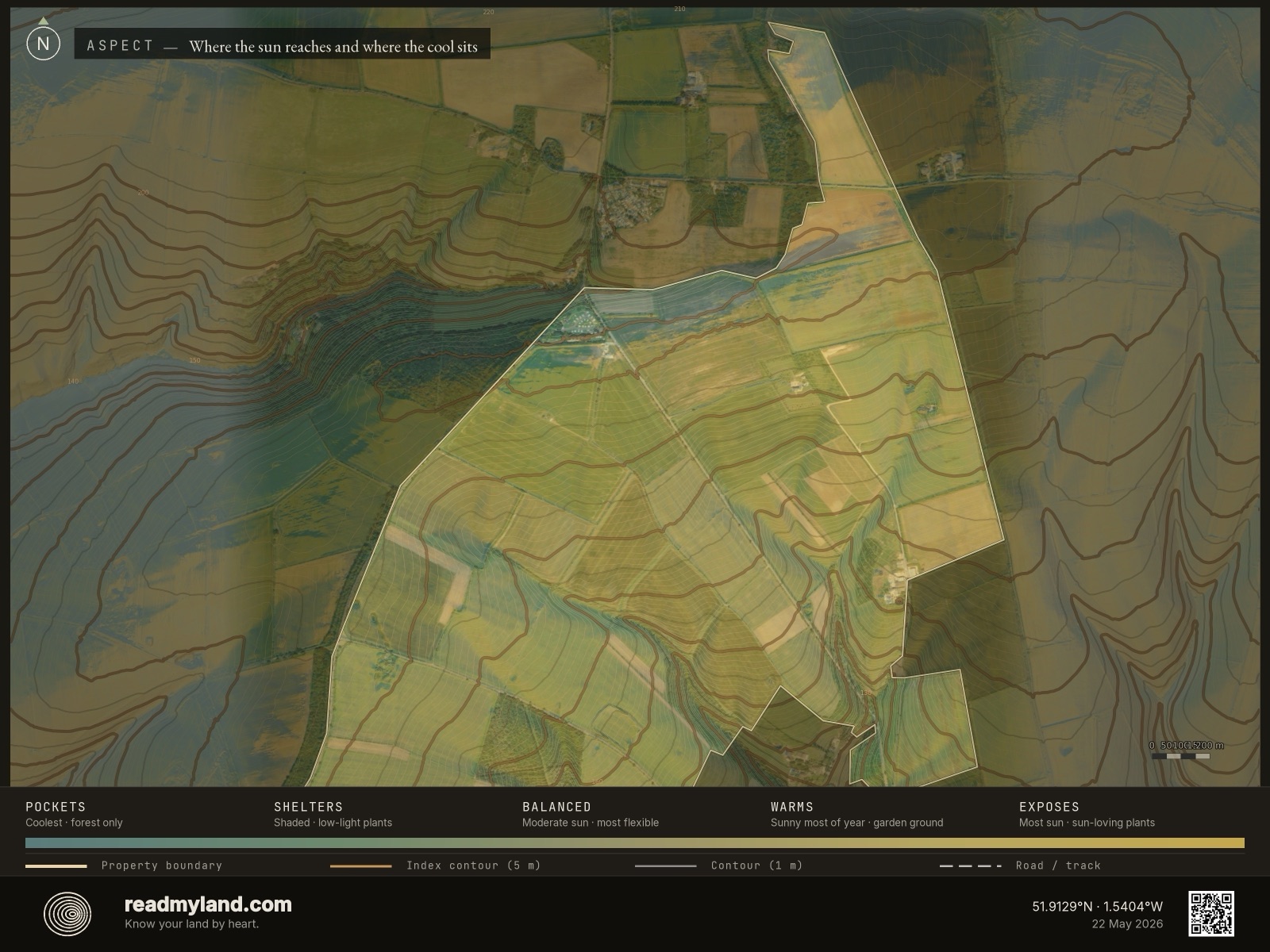Click 'Index contour (5 m)' legend label
This screenshot has height=952, width=1270.
tap(474, 866)
